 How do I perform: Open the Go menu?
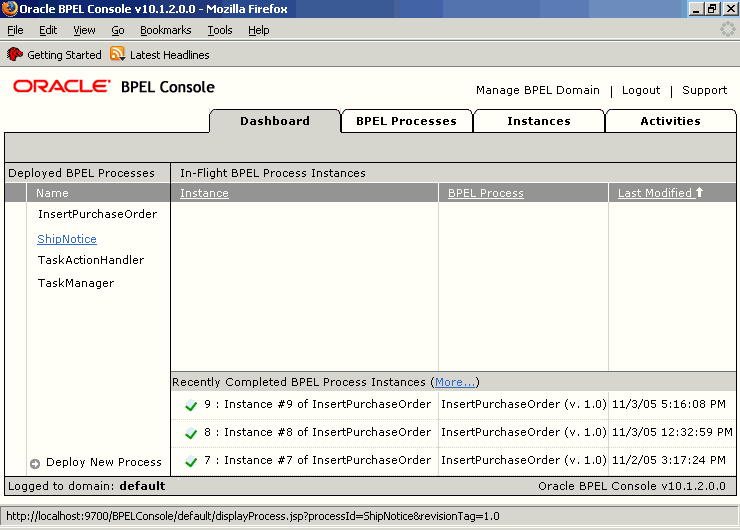click(118, 30)
